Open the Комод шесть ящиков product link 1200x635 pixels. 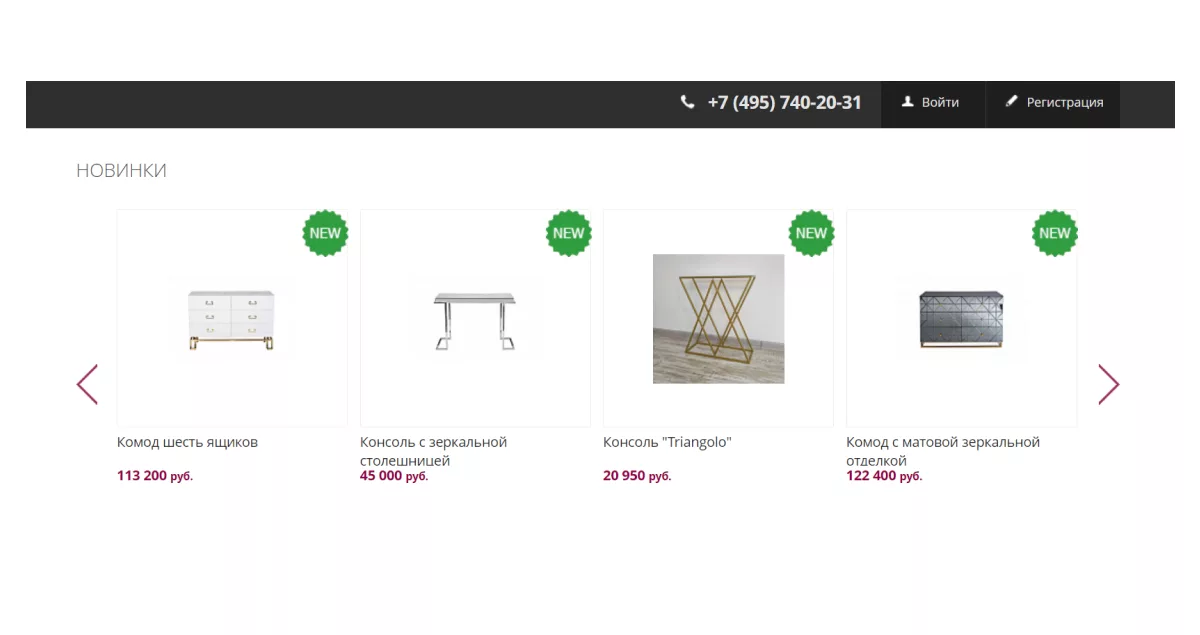pos(187,442)
